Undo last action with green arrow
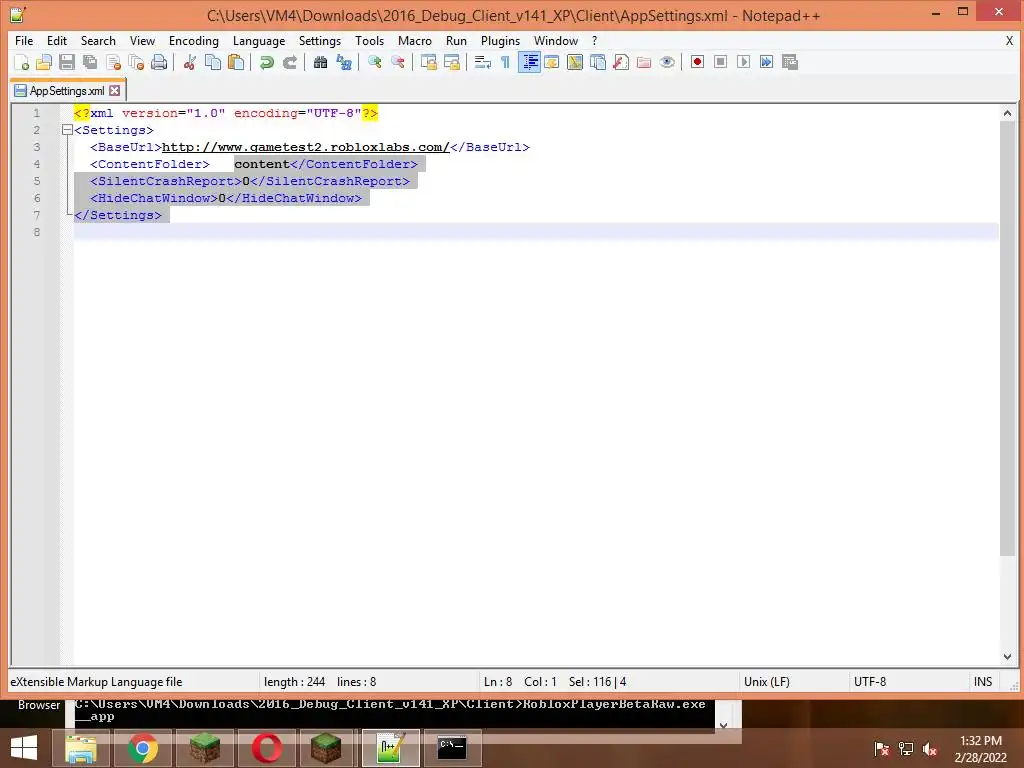The height and width of the screenshot is (768, 1024). (x=266, y=62)
